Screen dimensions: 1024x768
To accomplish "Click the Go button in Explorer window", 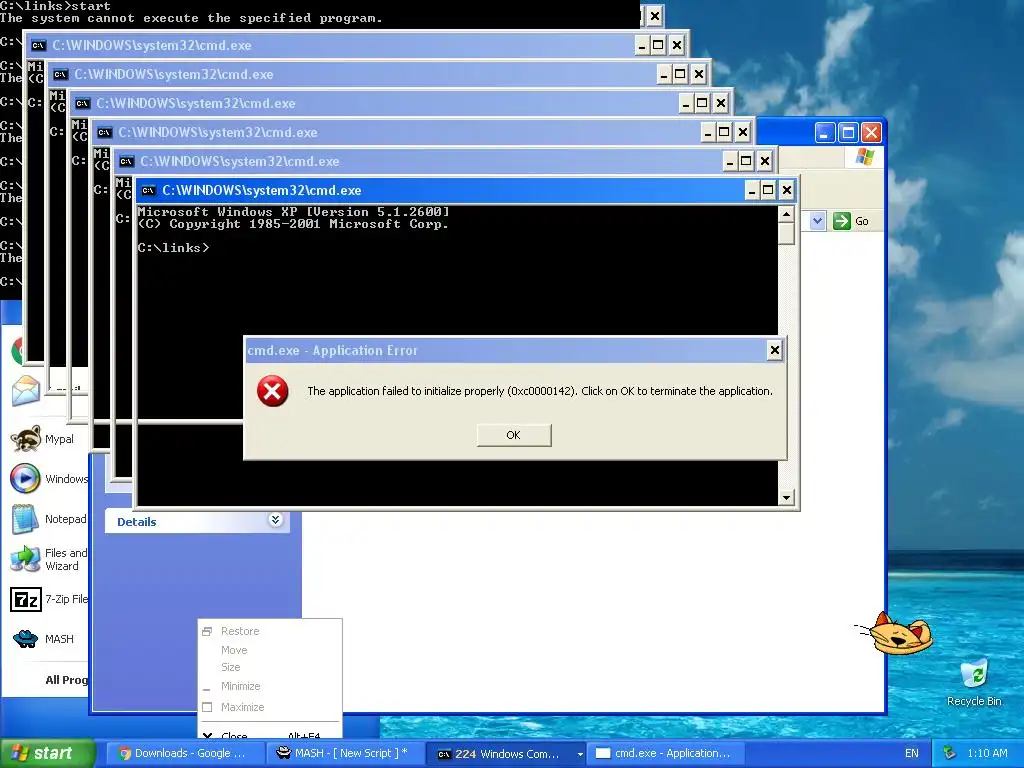I will click(851, 221).
